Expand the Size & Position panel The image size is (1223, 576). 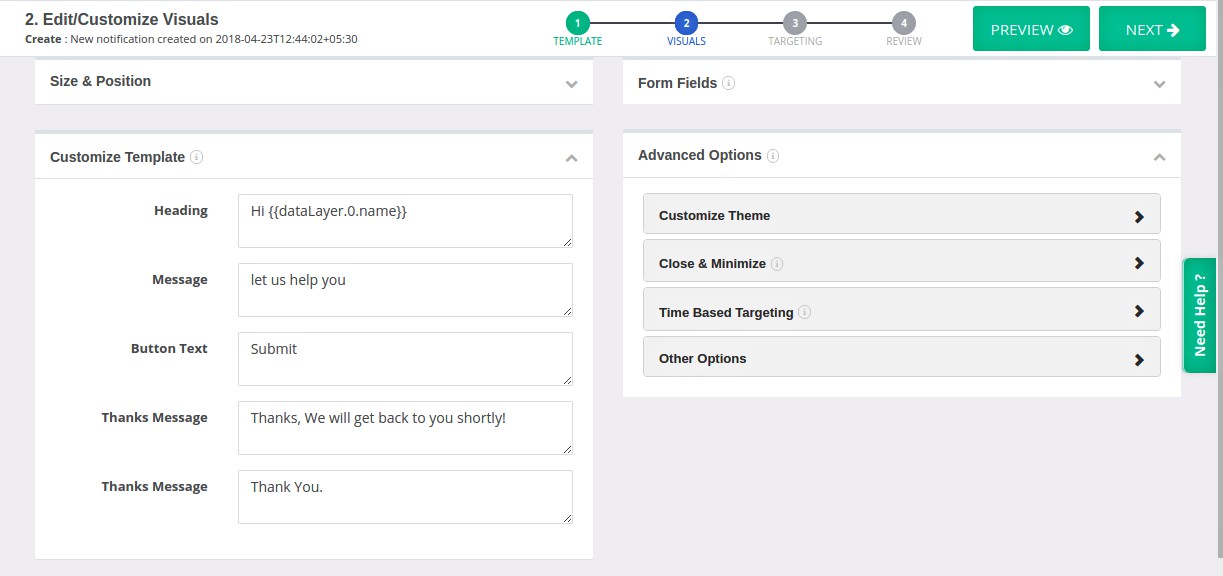tap(314, 81)
